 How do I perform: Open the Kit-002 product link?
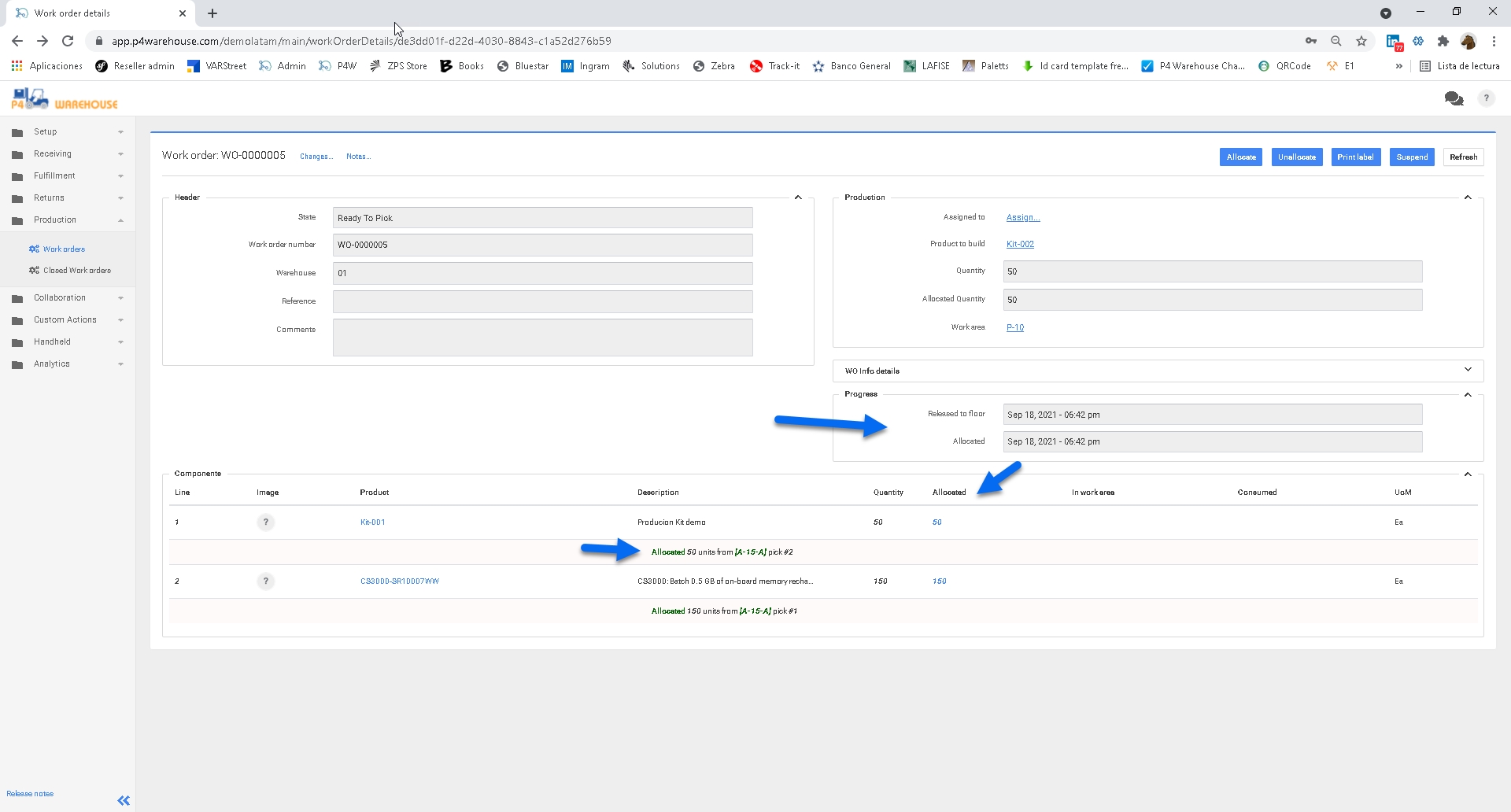1020,244
